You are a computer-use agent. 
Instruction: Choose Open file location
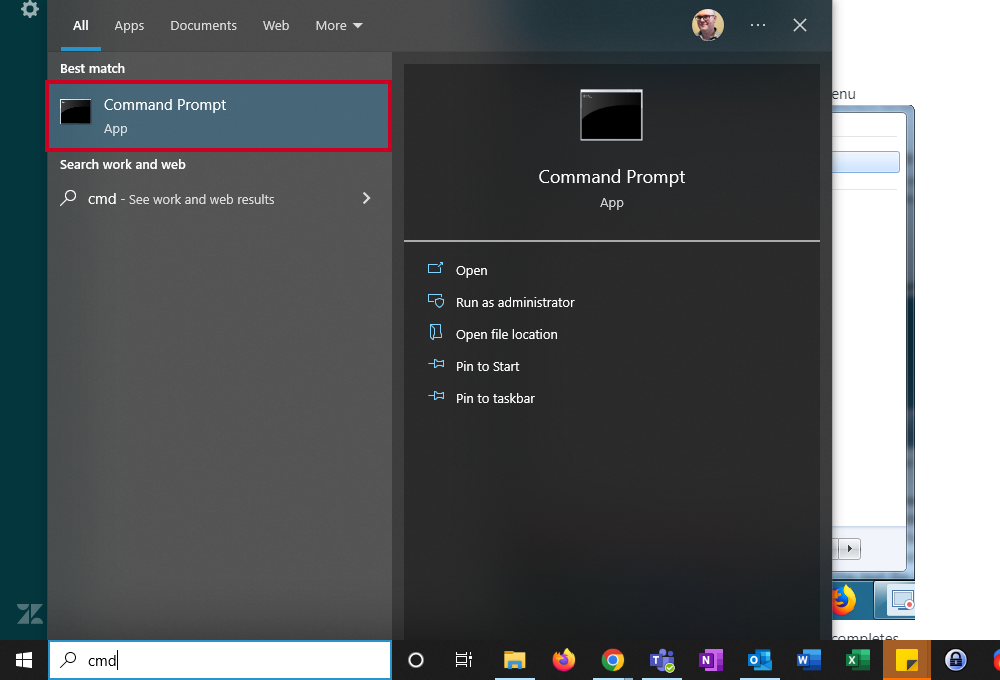(x=506, y=334)
